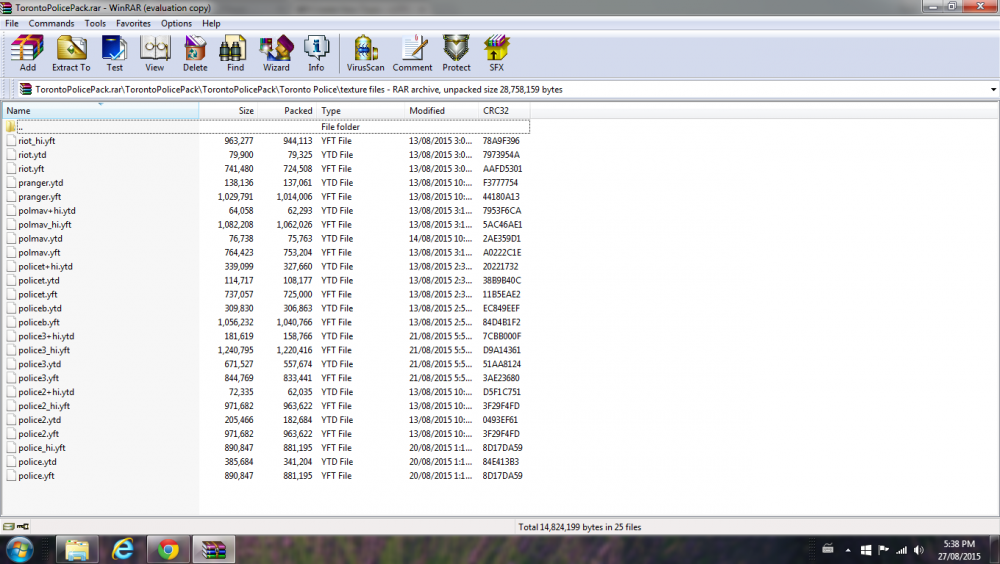Click the WinRAR taskbar button
The image size is (1000, 564).
click(x=214, y=550)
